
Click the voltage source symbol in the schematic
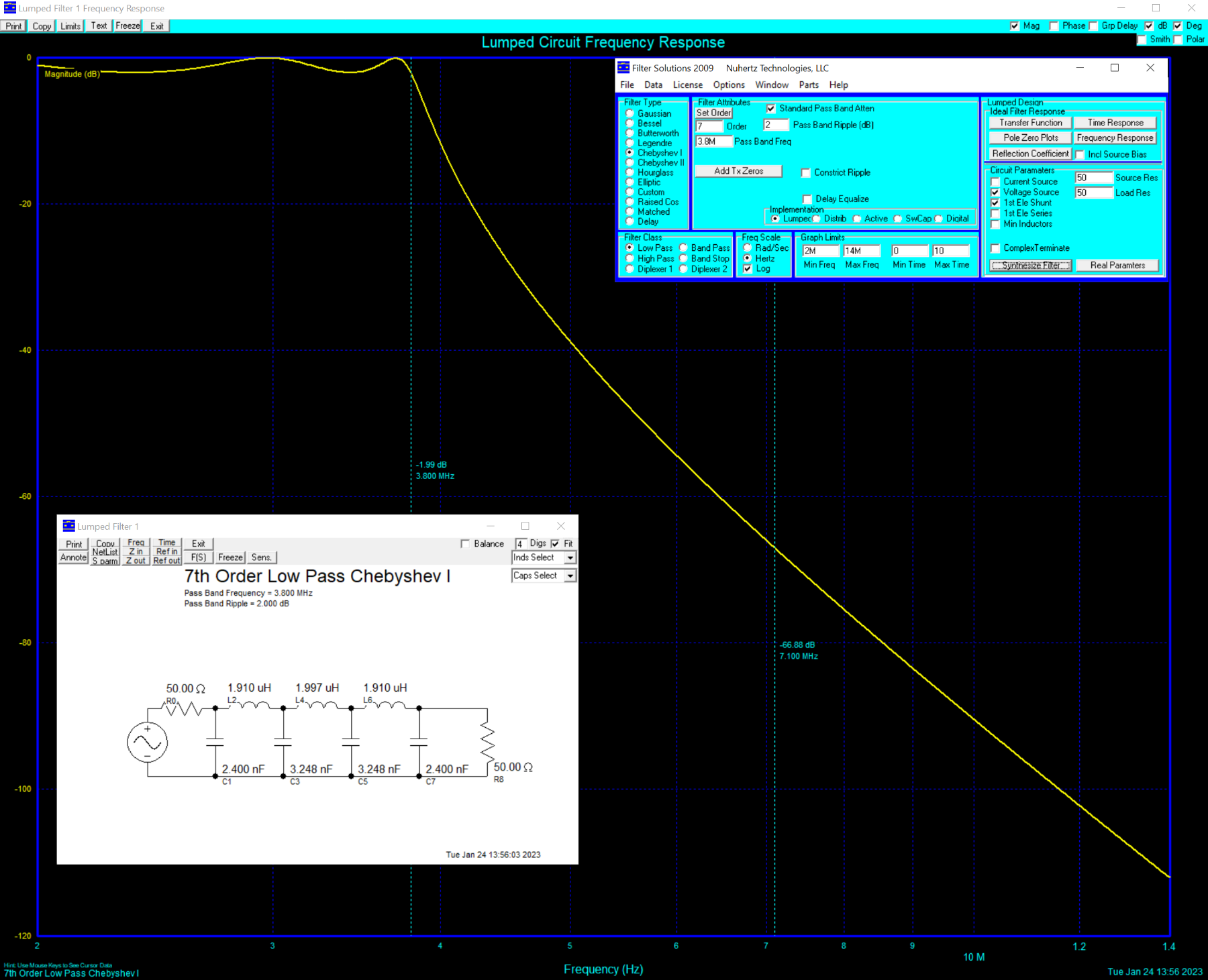[x=147, y=742]
